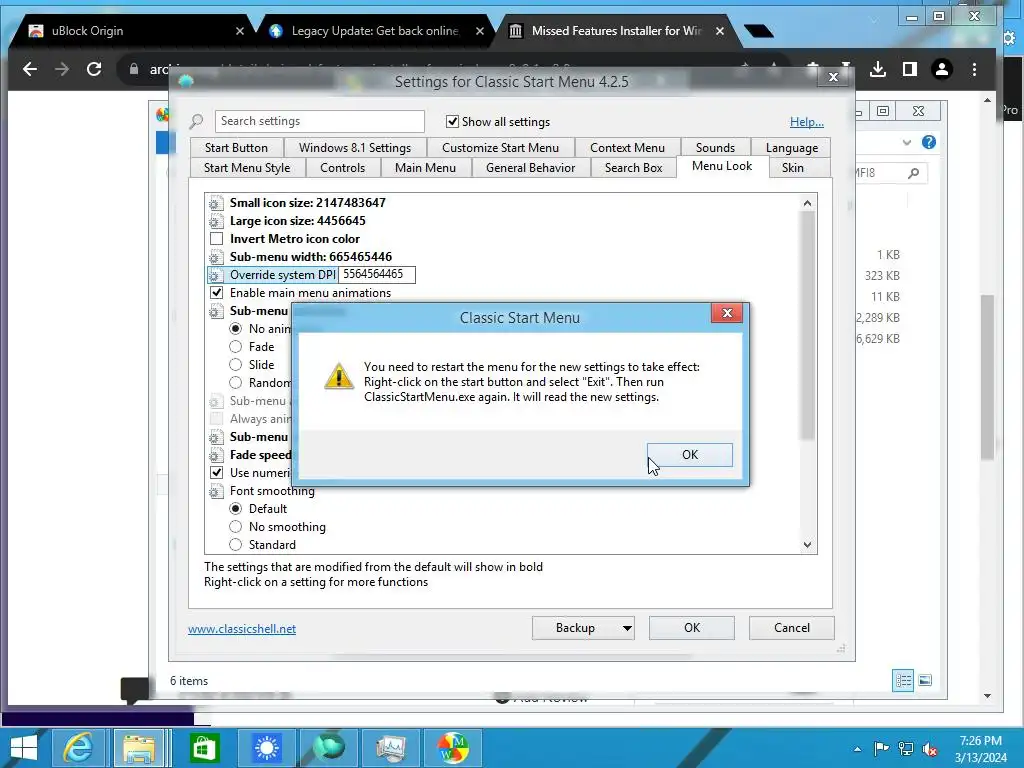Click the browser back arrow
This screenshot has height=768, width=1024.
(x=30, y=69)
